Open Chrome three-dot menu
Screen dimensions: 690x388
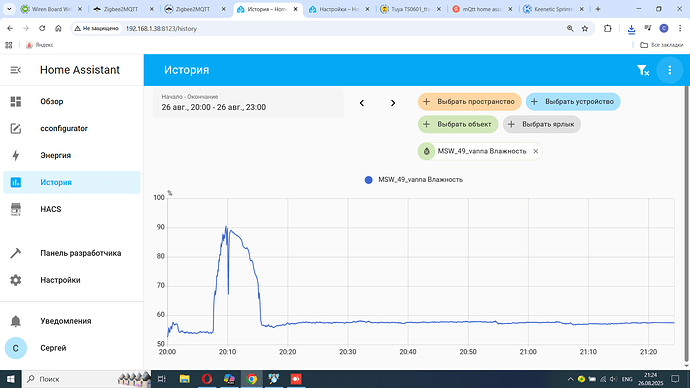tap(680, 28)
